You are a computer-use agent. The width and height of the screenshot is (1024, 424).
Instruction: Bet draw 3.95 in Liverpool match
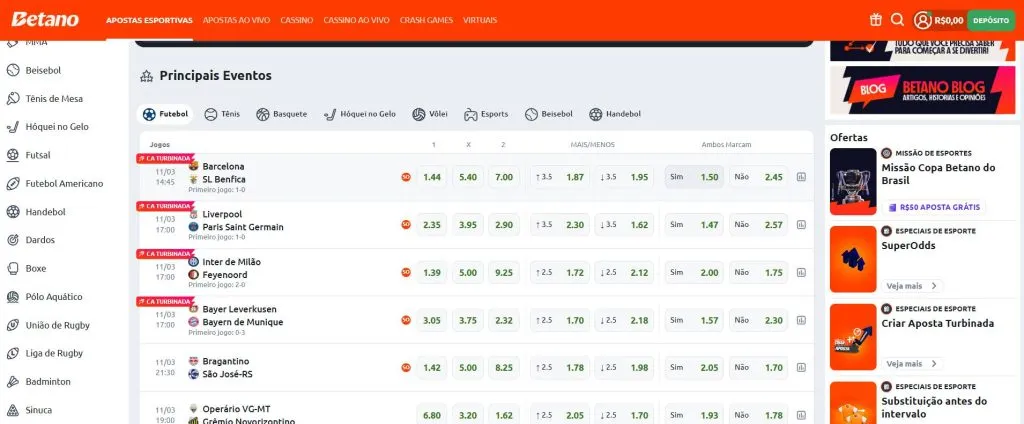468,225
